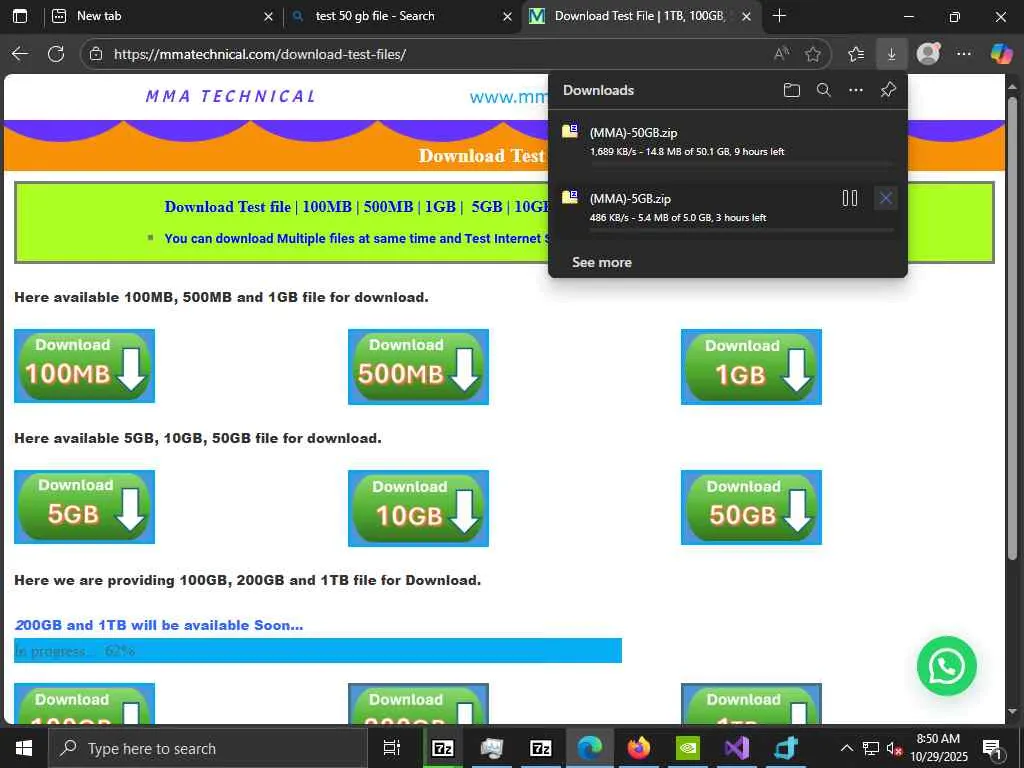Reload the current page
Viewport: 1024px width, 768px height.
[56, 54]
